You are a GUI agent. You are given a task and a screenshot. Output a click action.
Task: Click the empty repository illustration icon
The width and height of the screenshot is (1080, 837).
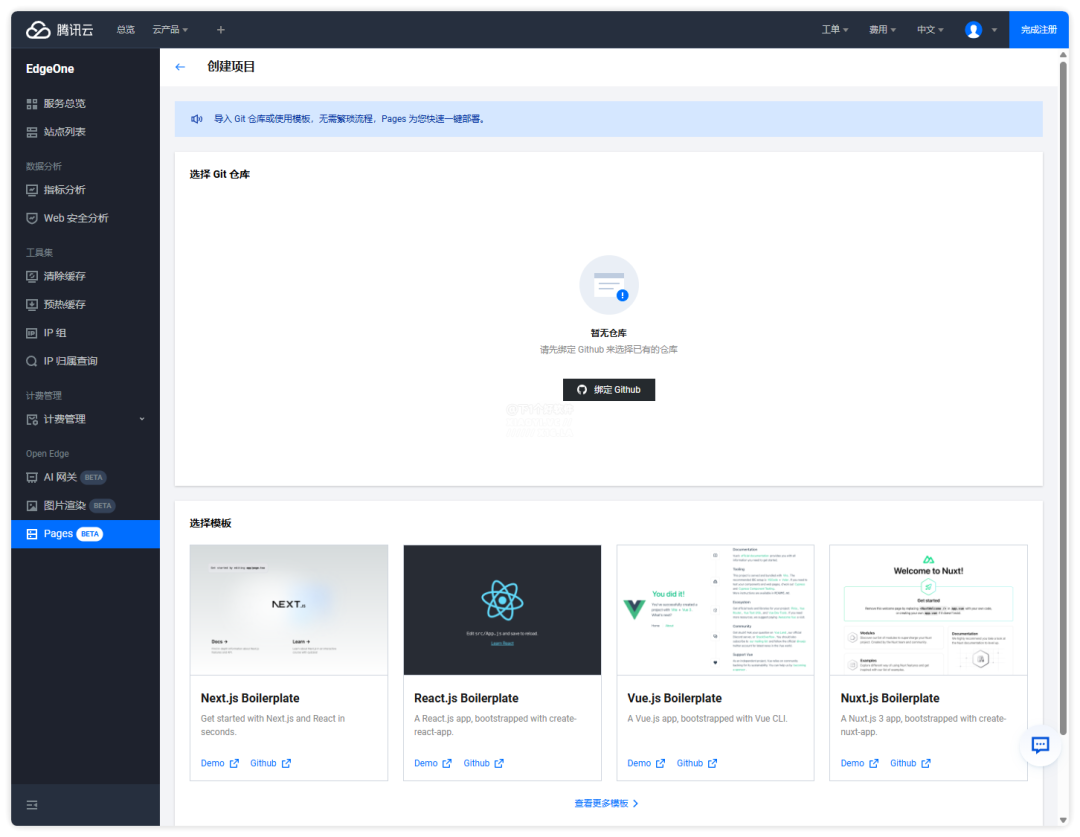click(x=609, y=285)
